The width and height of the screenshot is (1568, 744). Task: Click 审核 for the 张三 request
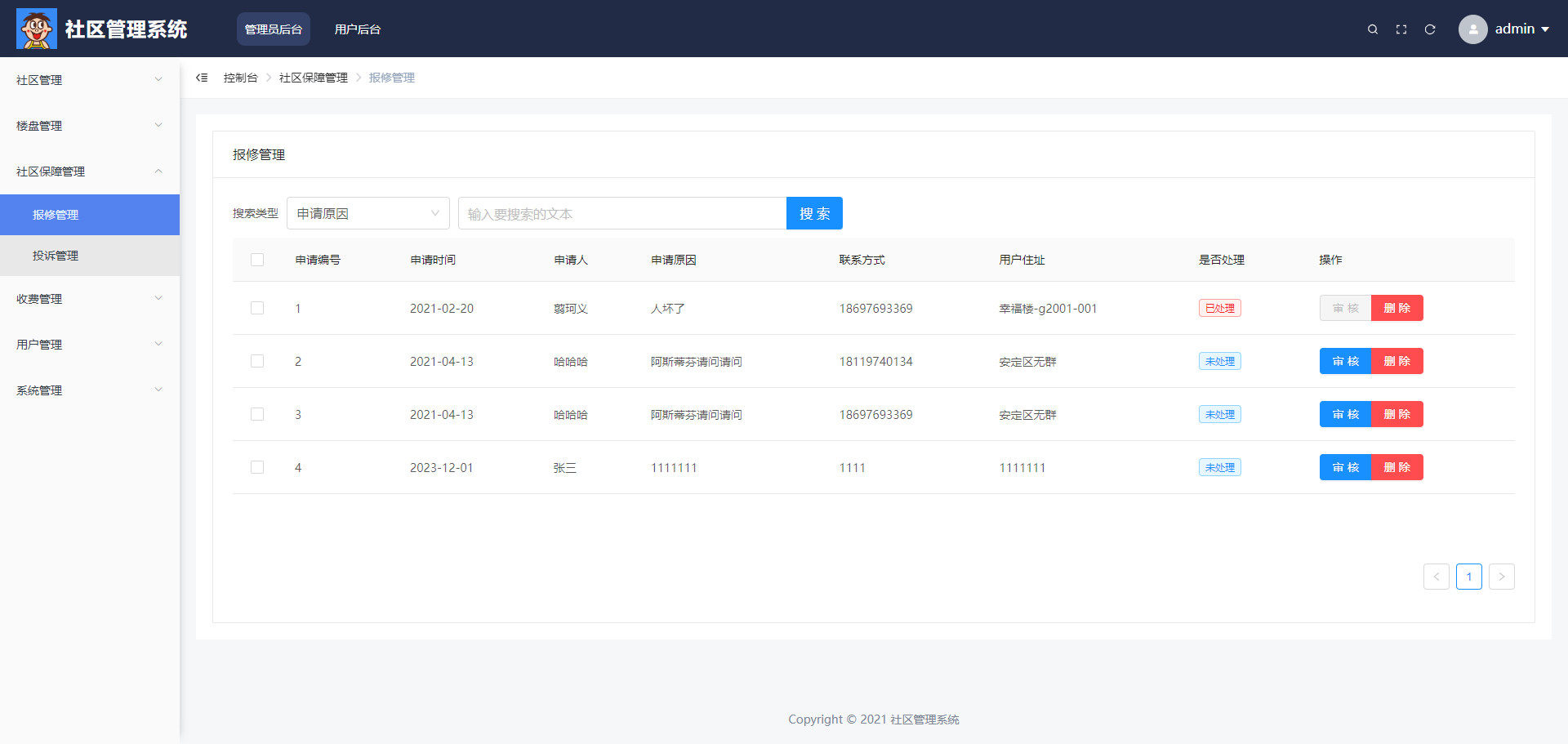(1345, 467)
